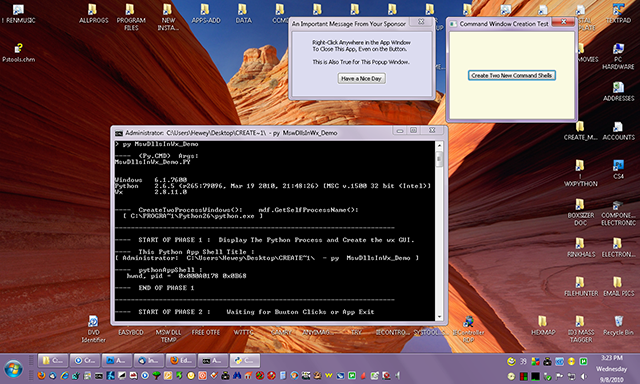Viewport: 640px width, 384px height.
Task: Select the CS4 Photoshop desktop shortcut
Action: 618,169
